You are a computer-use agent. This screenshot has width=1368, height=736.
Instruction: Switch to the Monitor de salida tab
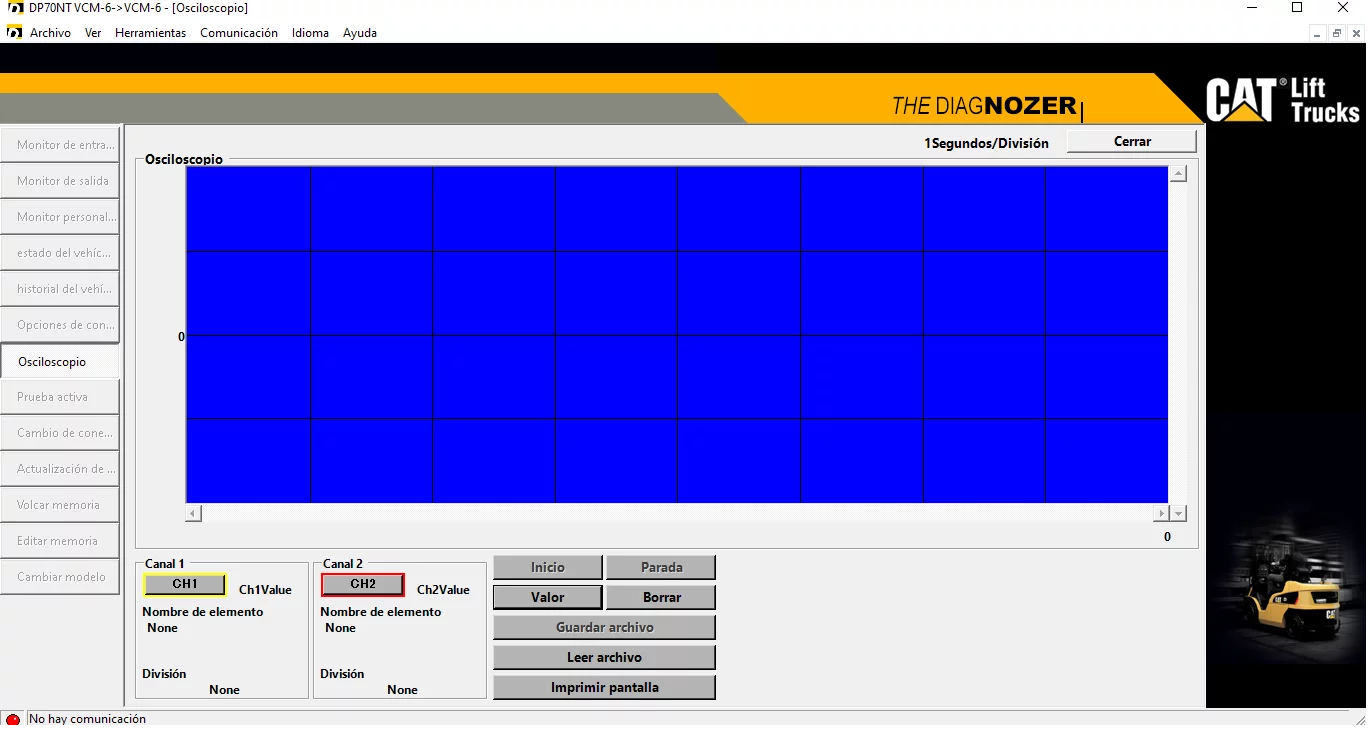[60, 181]
